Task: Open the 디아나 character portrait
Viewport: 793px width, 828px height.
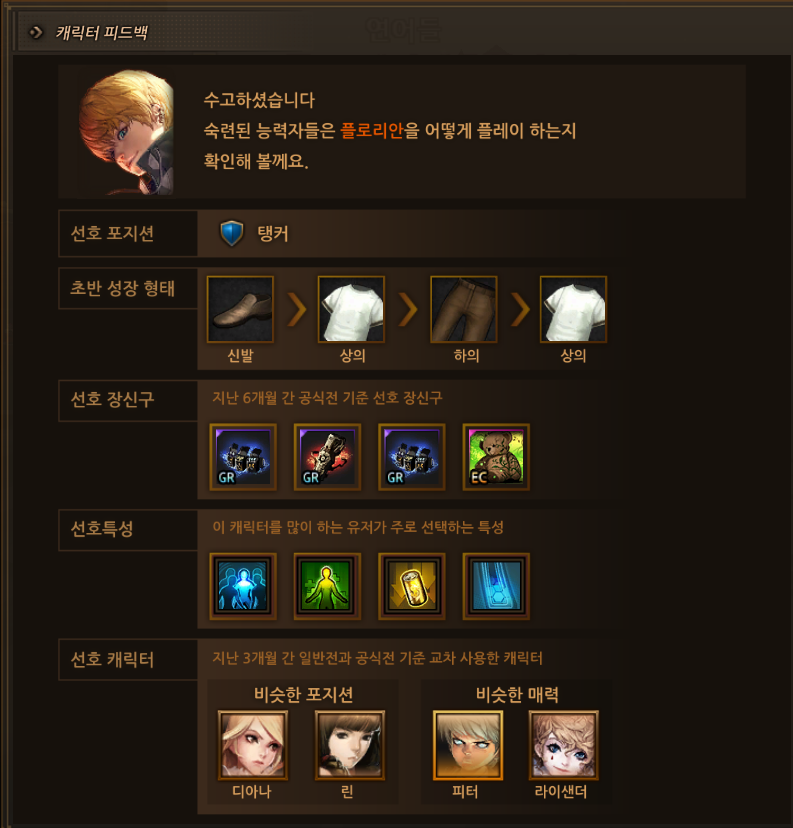Action: pyautogui.click(x=253, y=745)
